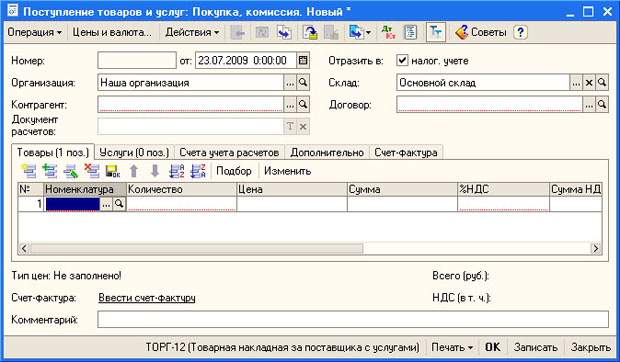Open the Действия dropdown menu

pyautogui.click(x=192, y=32)
